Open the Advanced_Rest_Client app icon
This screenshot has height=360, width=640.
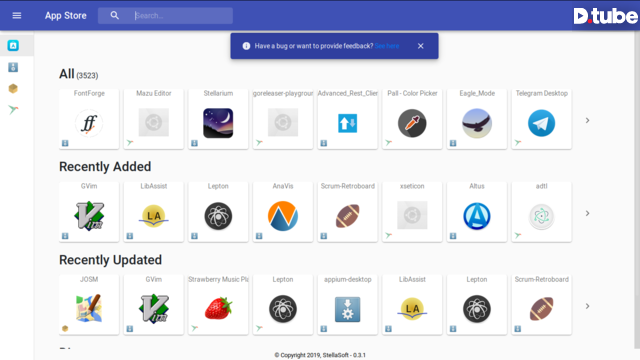pos(347,123)
